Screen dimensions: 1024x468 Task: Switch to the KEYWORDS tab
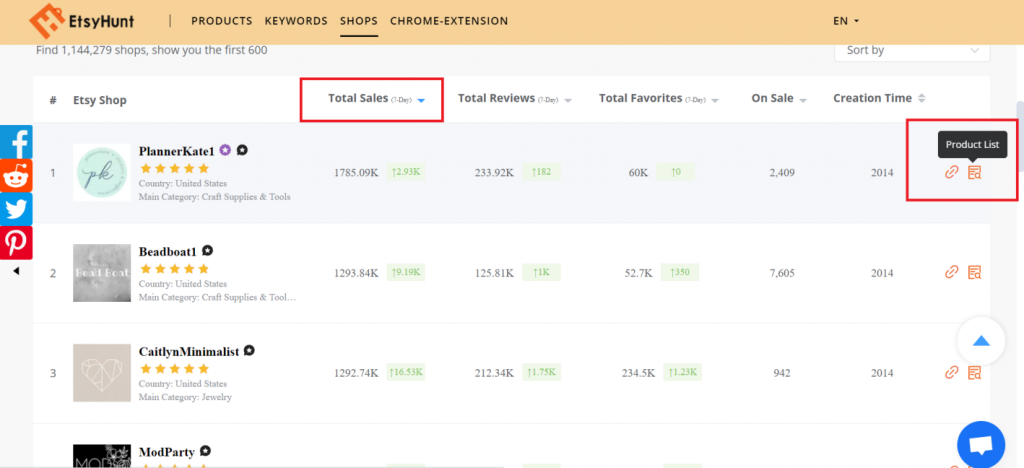coord(296,21)
